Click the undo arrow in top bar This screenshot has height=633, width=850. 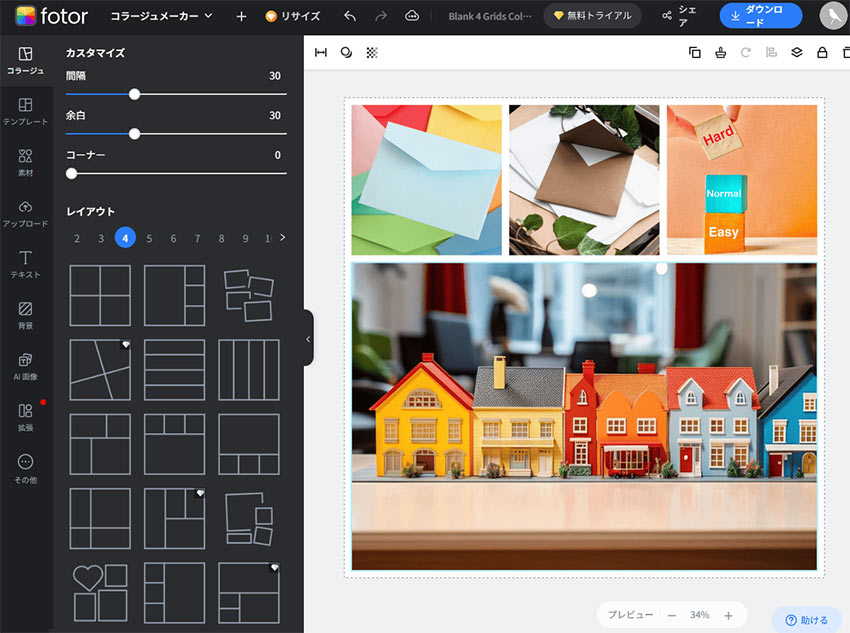coord(349,16)
